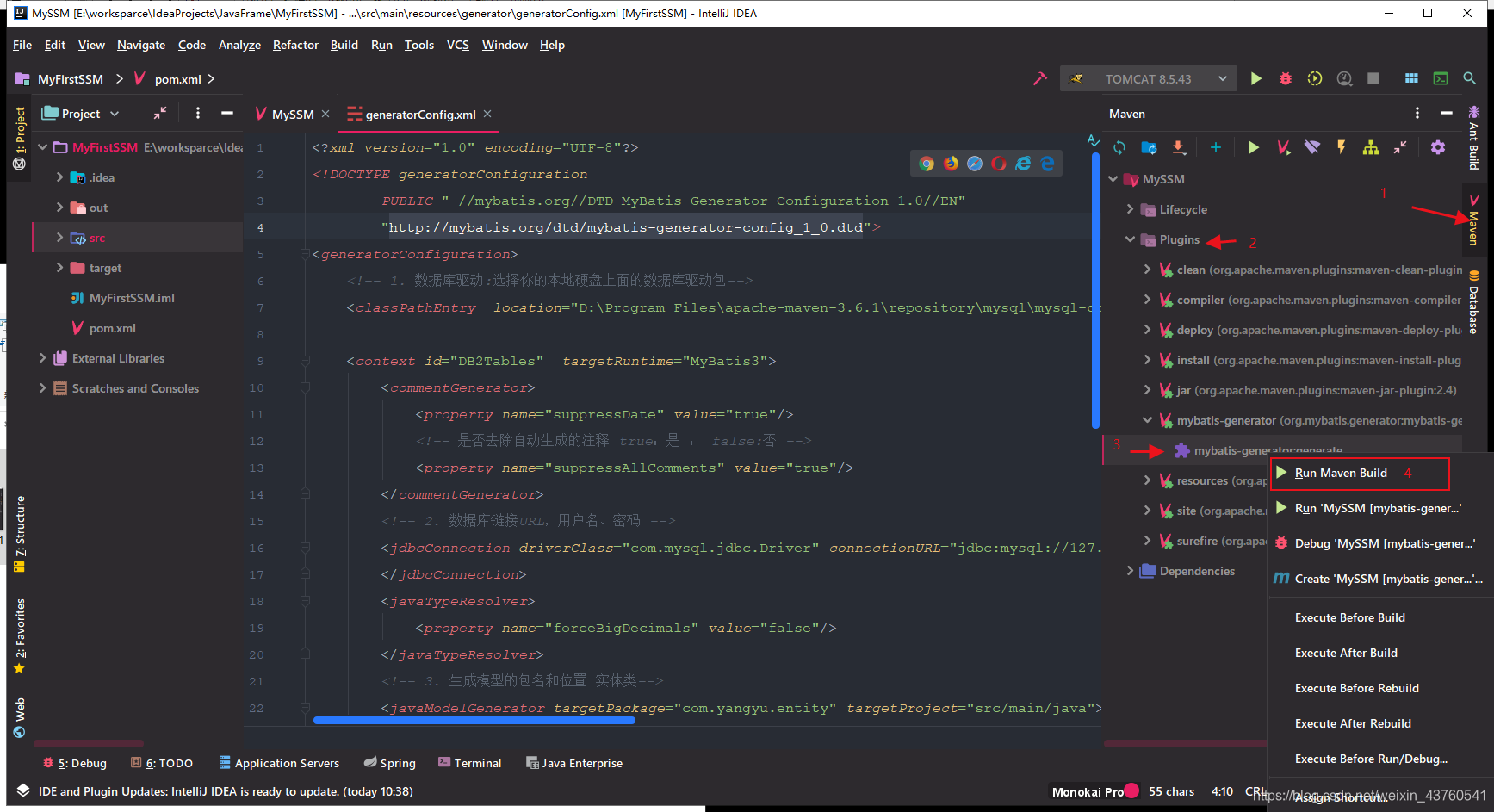
Task: Generate sources and update folders icon
Action: click(1149, 147)
